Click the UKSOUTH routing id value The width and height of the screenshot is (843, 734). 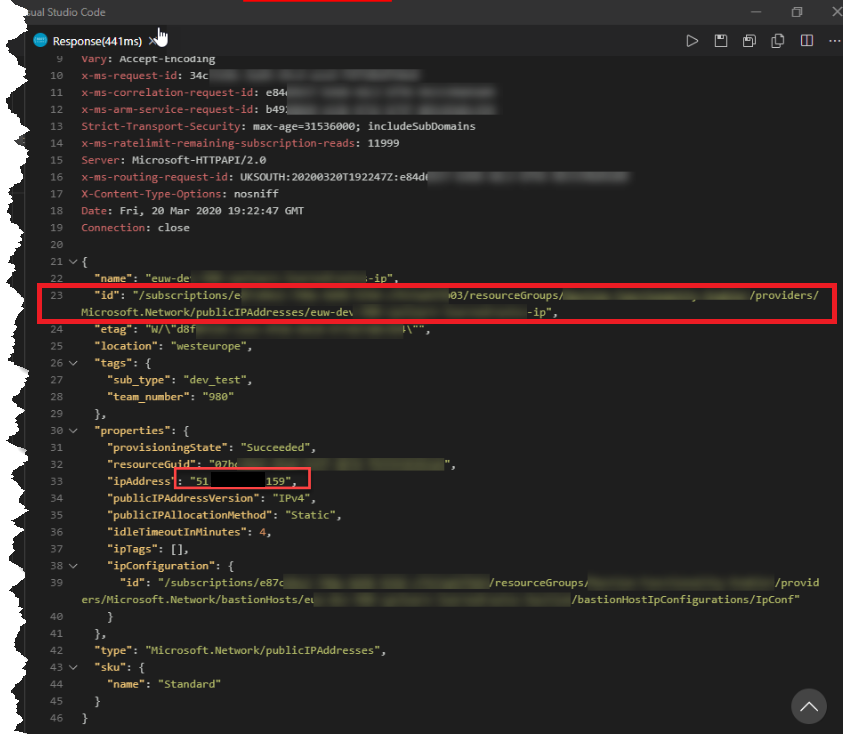(x=333, y=177)
